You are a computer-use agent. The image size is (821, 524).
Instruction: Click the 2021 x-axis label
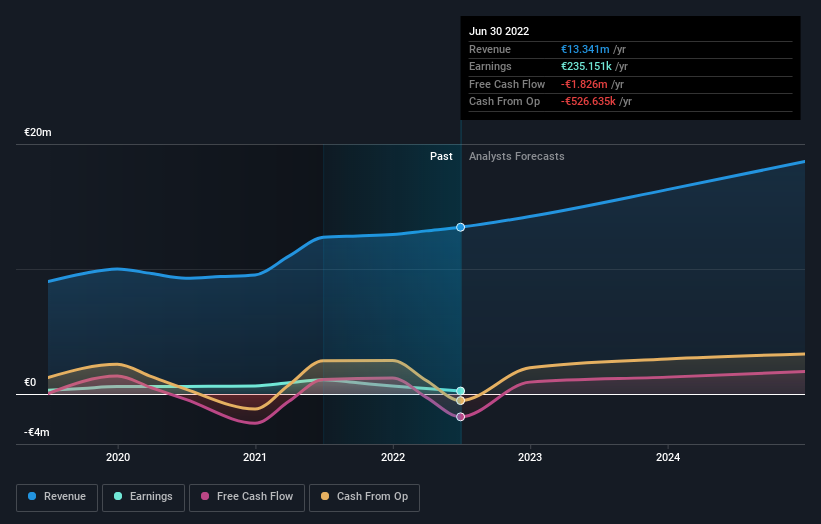[x=255, y=457]
